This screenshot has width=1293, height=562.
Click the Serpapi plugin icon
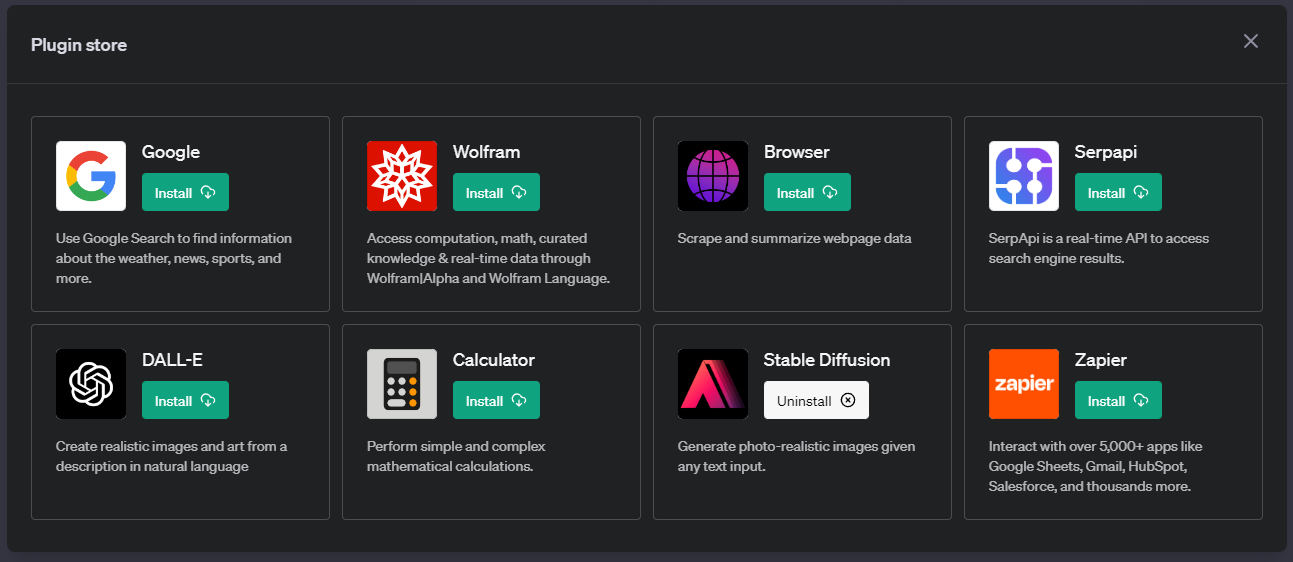click(x=1024, y=176)
